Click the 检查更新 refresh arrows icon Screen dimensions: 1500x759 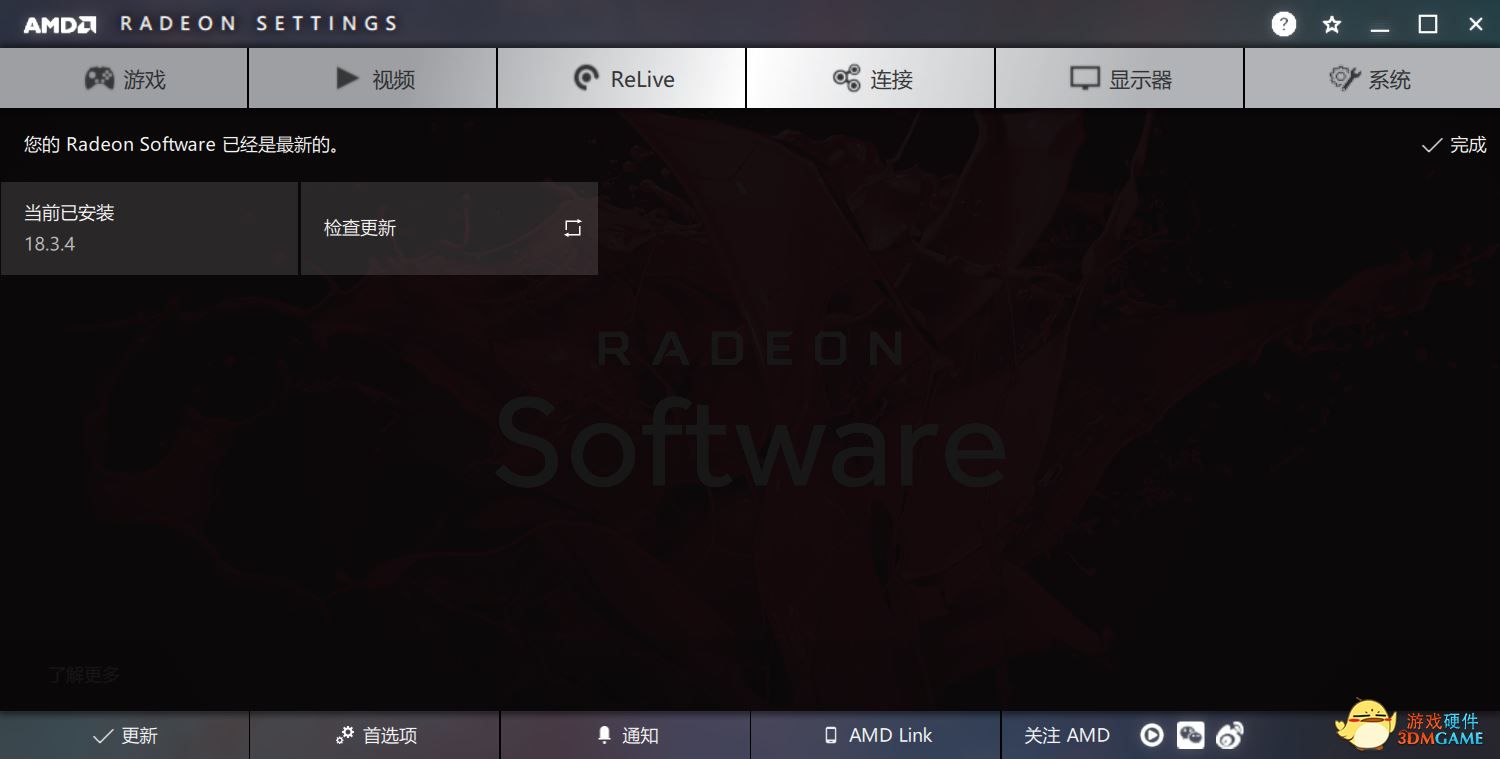pos(573,228)
